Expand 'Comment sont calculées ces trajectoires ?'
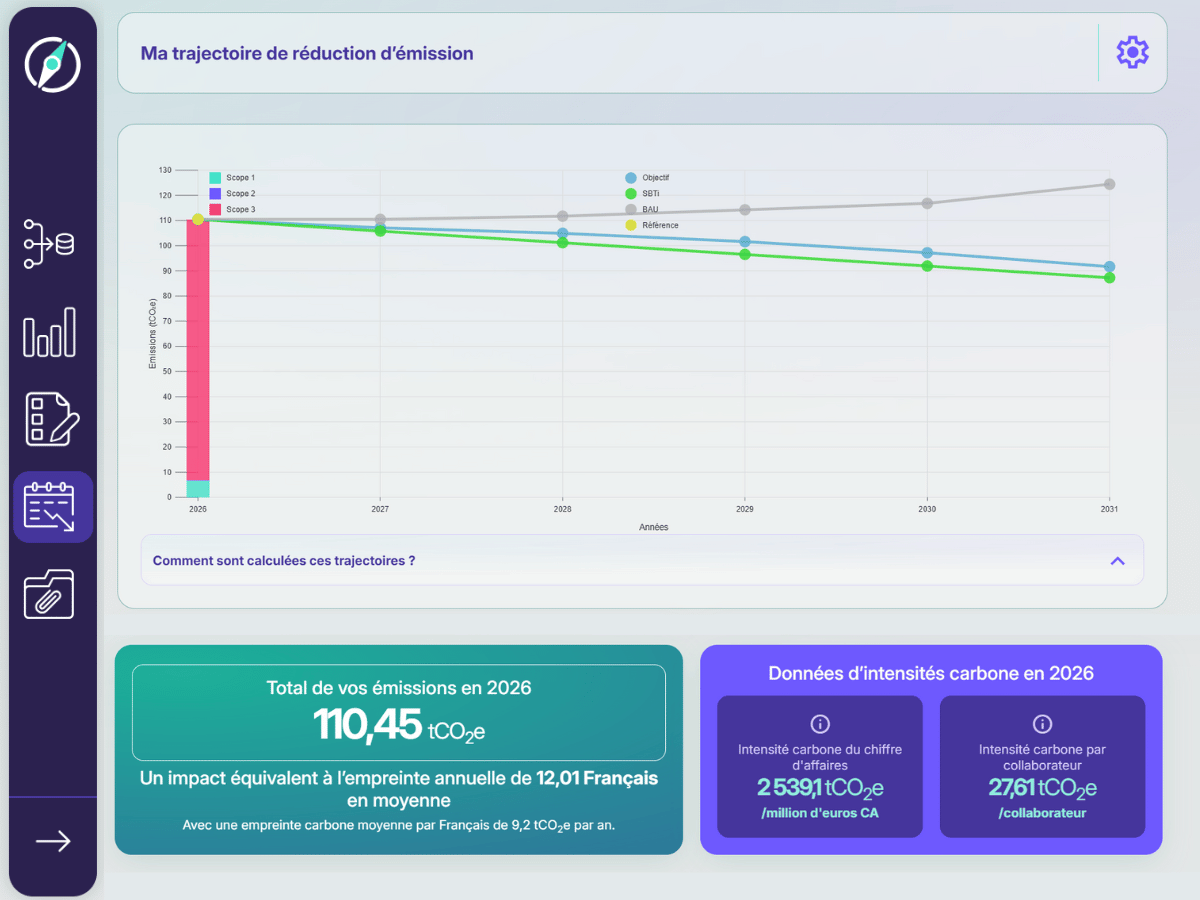This screenshot has height=900, width=1200. click(x=284, y=561)
